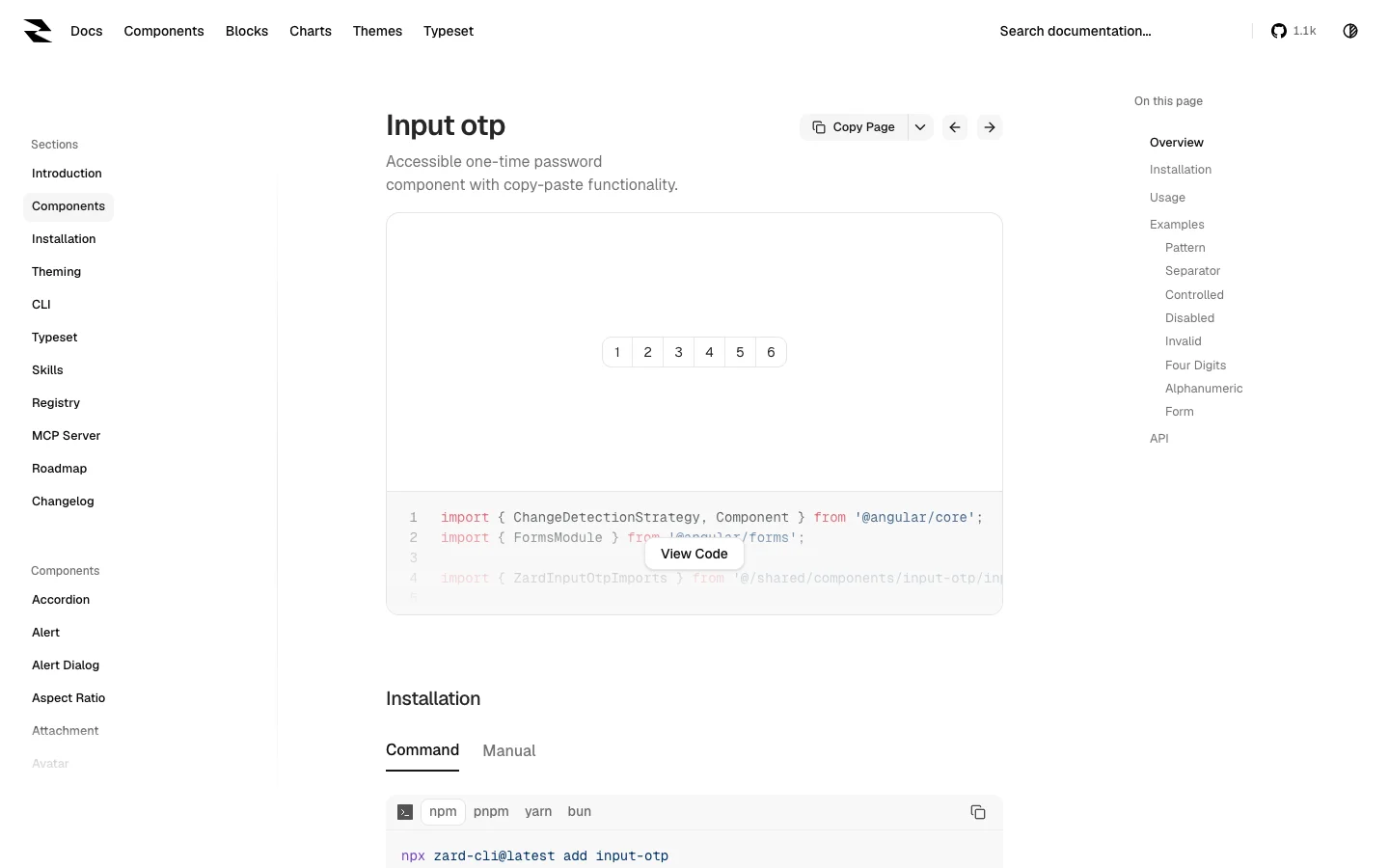1389x868 pixels.
Task: Open Components in the top navigation
Action: click(164, 31)
